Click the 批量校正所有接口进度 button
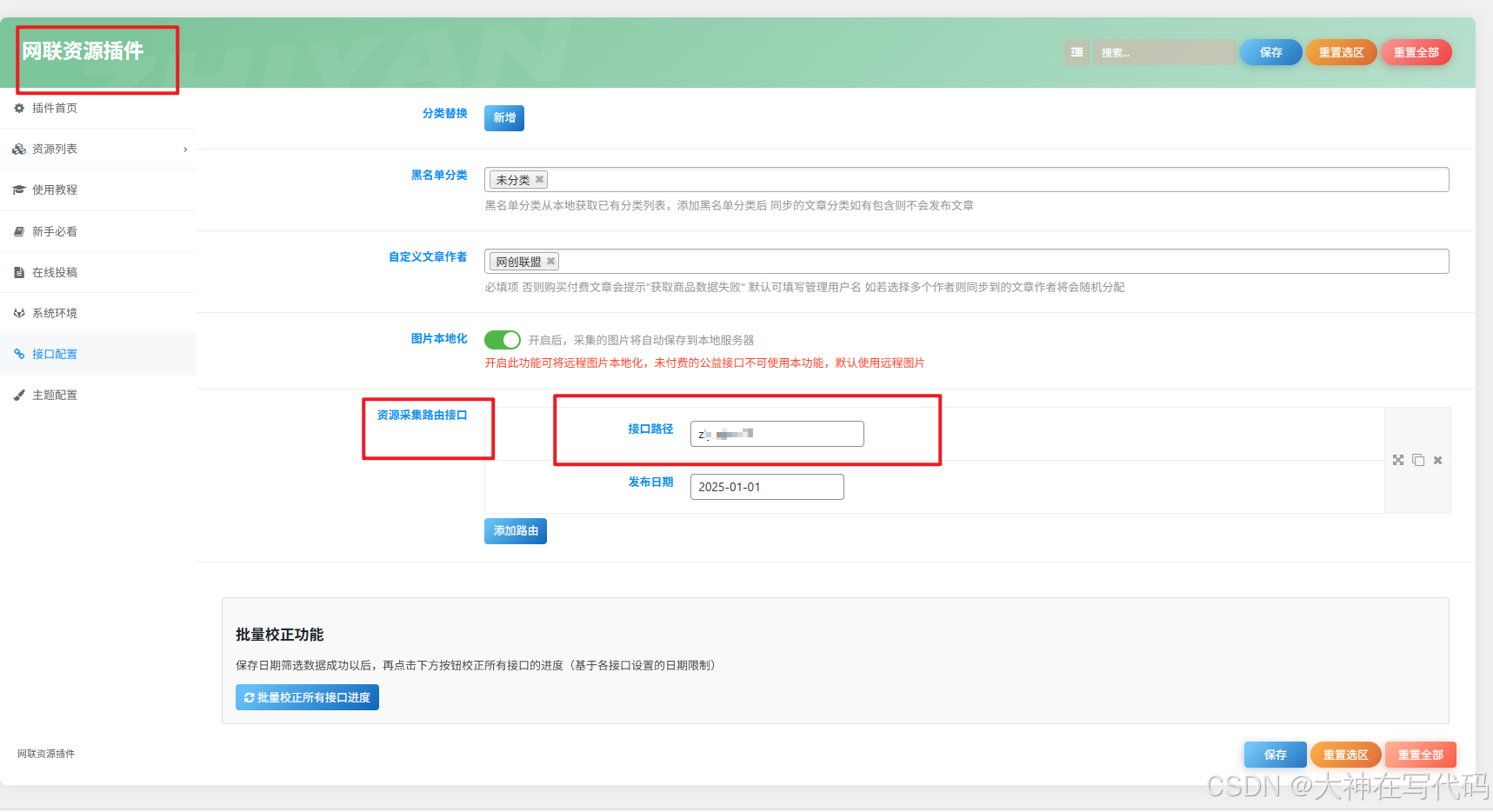This screenshot has width=1493, height=812. coord(308,697)
